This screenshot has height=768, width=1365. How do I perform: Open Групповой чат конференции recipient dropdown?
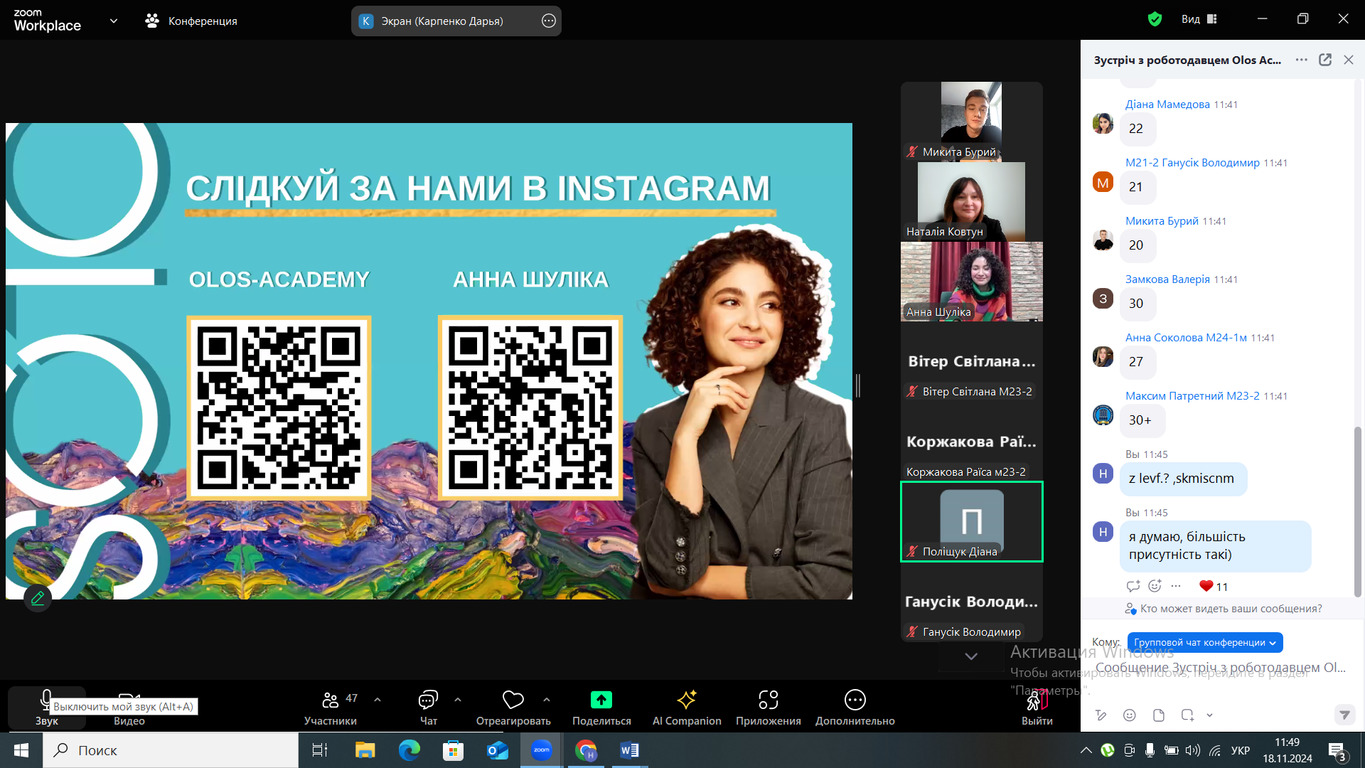click(x=1204, y=643)
